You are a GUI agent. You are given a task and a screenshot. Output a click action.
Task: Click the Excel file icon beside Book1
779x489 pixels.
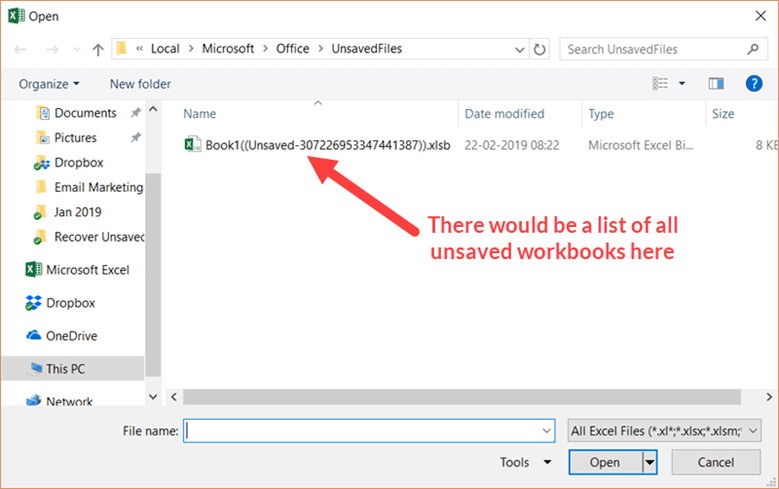click(x=192, y=145)
